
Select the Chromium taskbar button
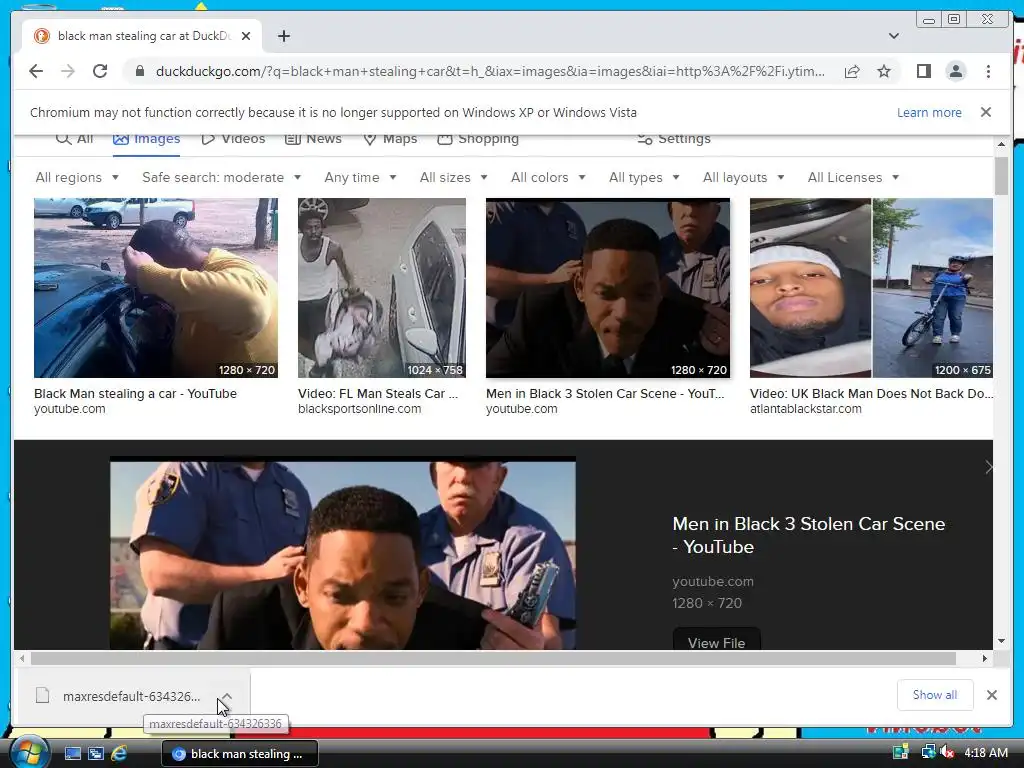[x=240, y=754]
